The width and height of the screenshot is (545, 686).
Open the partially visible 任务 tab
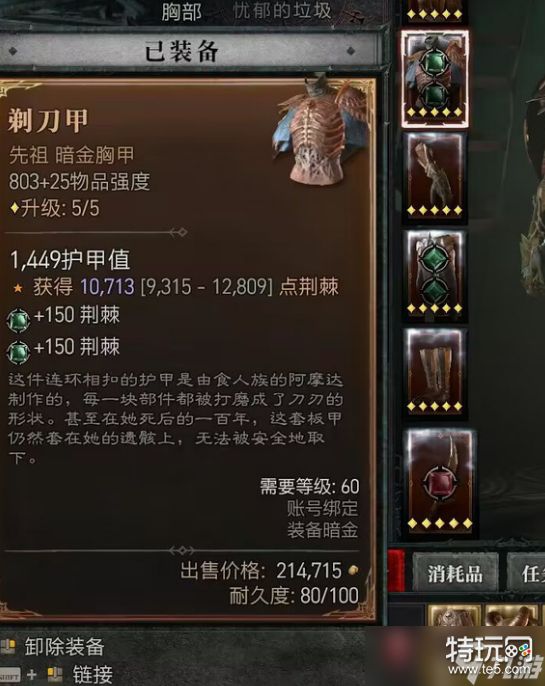click(x=526, y=572)
